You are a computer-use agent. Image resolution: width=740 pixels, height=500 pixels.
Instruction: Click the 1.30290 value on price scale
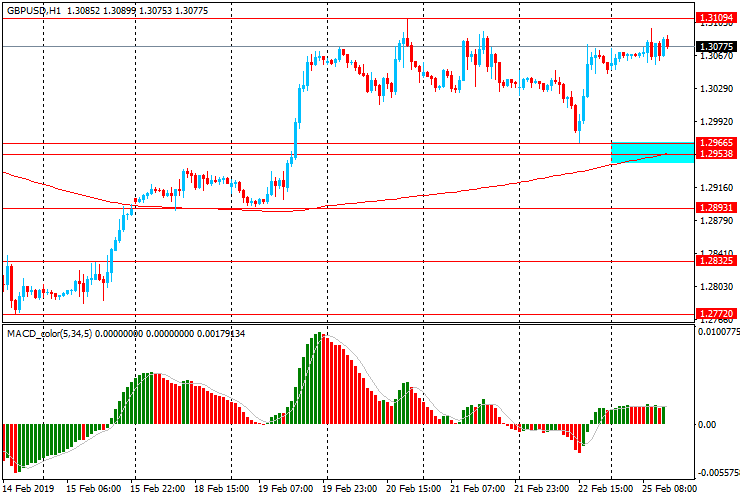click(716, 89)
